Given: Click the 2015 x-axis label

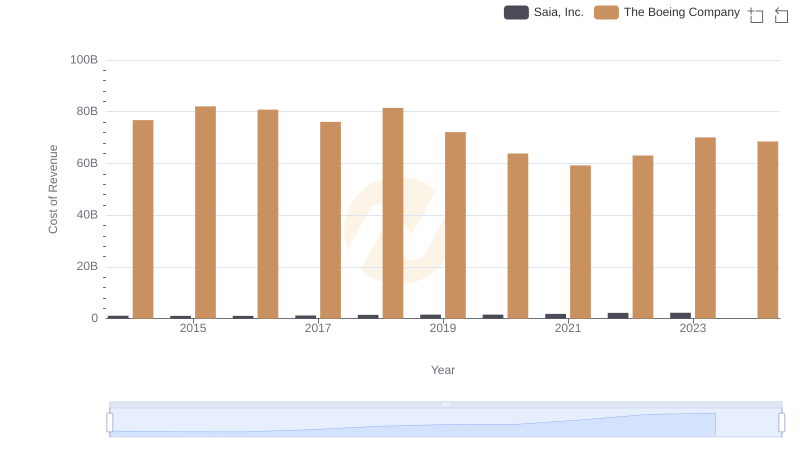Looking at the screenshot, I should (x=193, y=328).
